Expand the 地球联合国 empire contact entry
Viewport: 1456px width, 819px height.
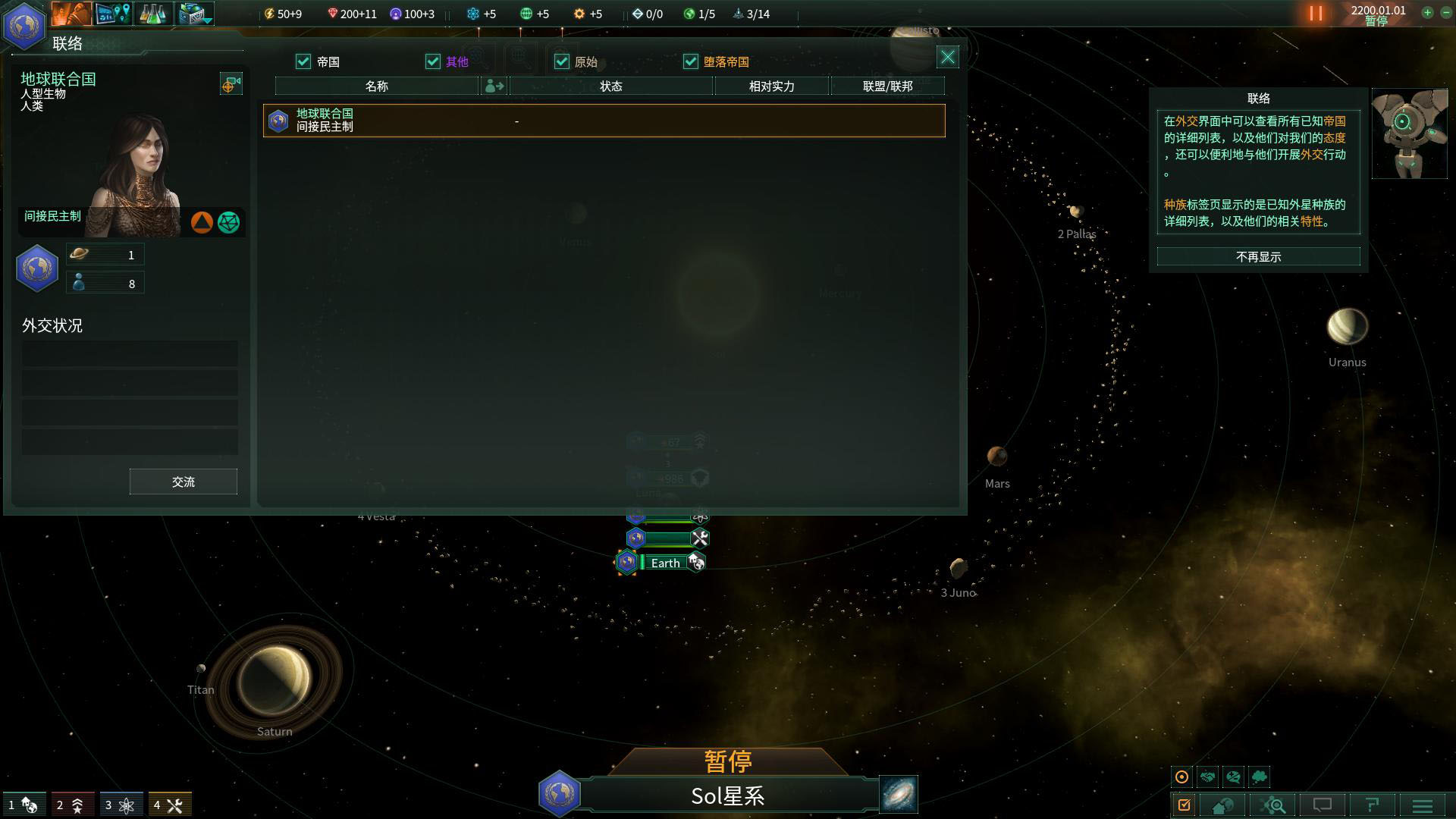pos(601,120)
